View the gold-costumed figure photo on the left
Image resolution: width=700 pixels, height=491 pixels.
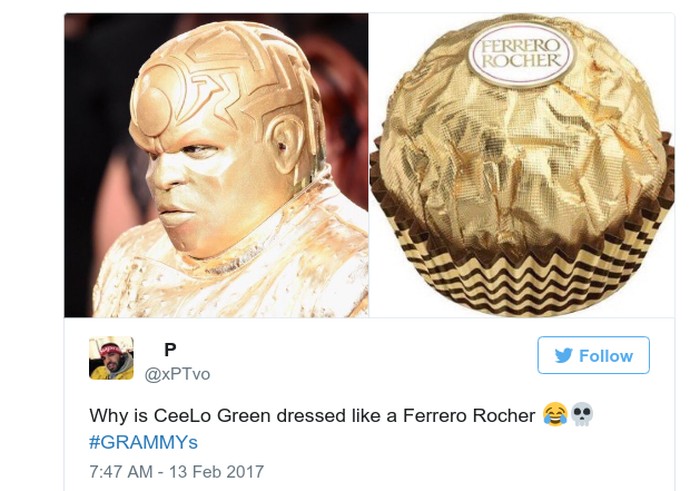coord(217,165)
